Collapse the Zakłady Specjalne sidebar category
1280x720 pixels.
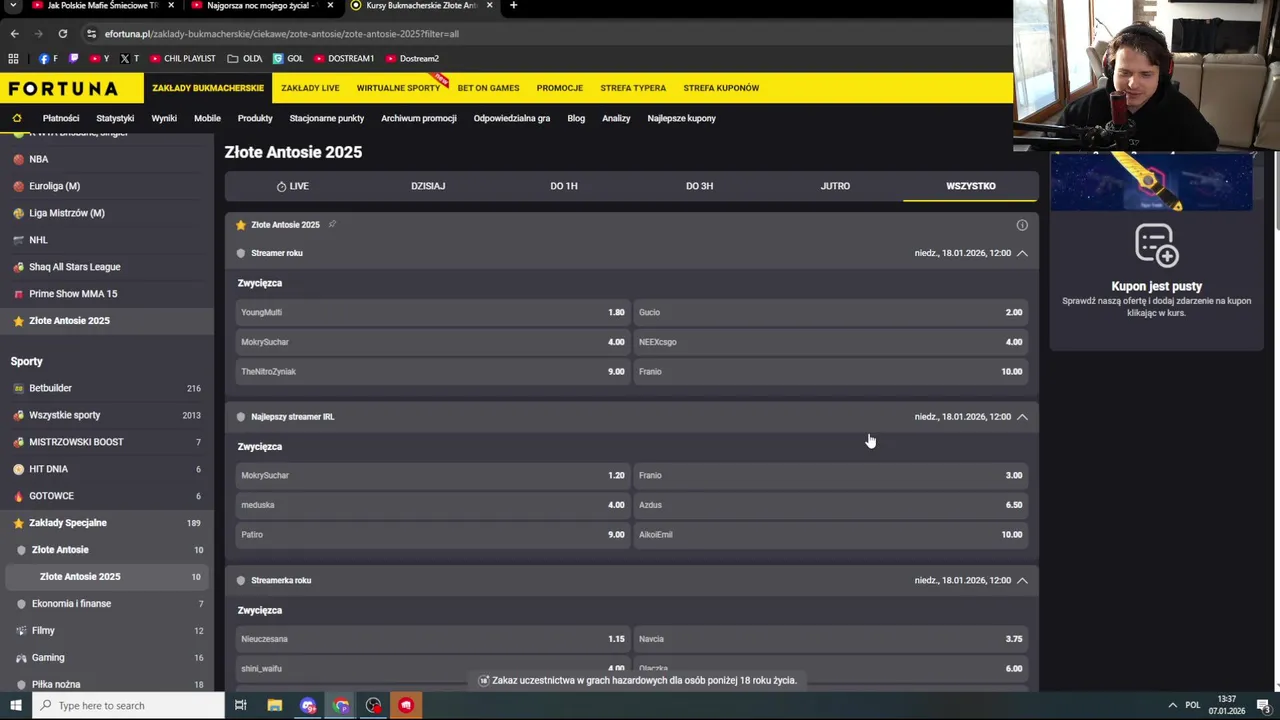click(x=107, y=523)
